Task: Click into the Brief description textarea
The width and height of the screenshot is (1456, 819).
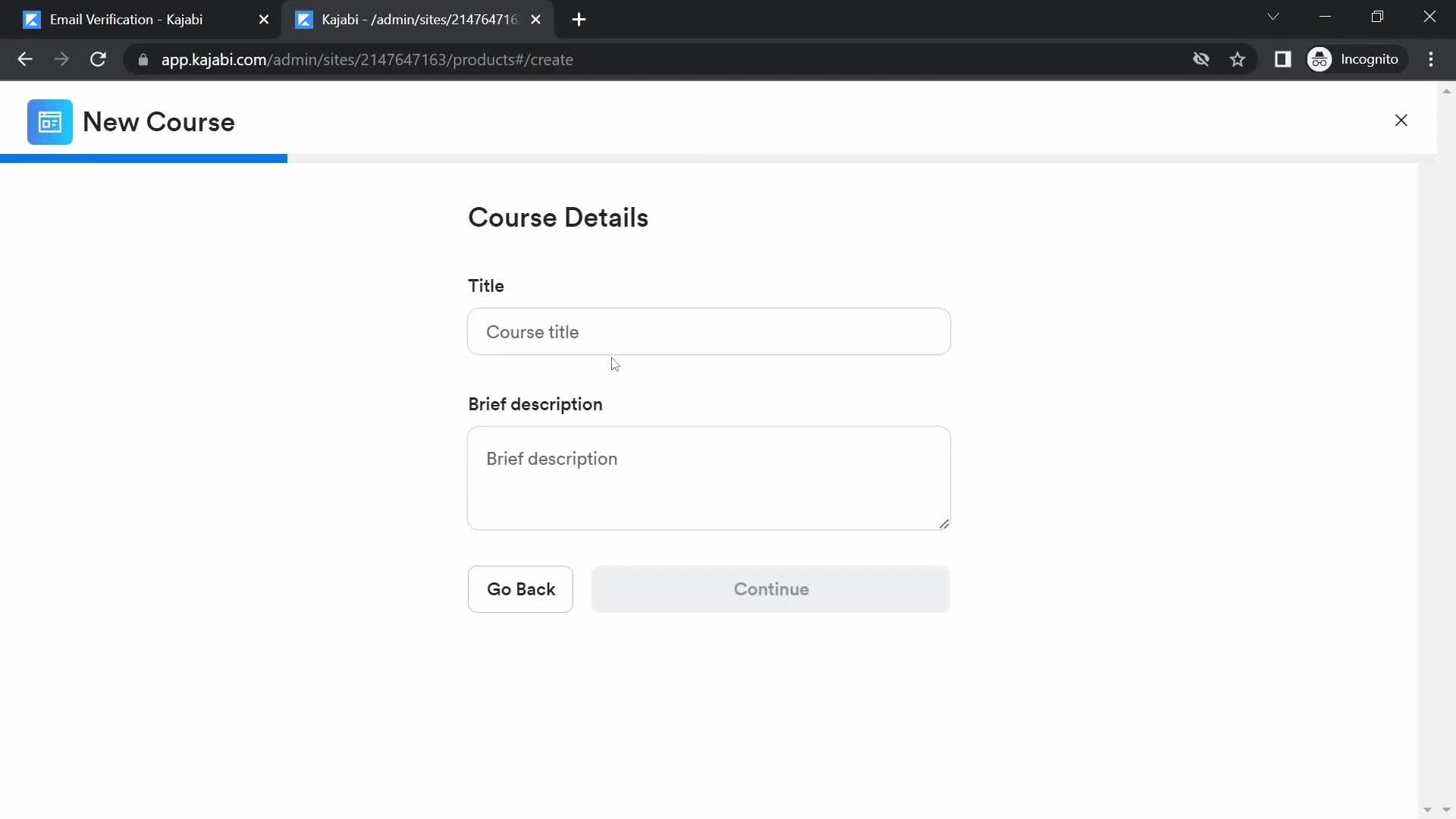Action: (x=708, y=478)
